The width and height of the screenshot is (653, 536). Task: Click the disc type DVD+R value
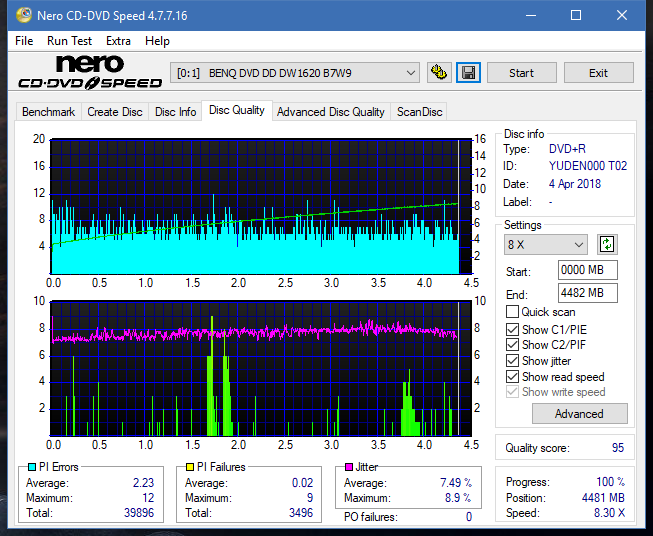(567, 149)
